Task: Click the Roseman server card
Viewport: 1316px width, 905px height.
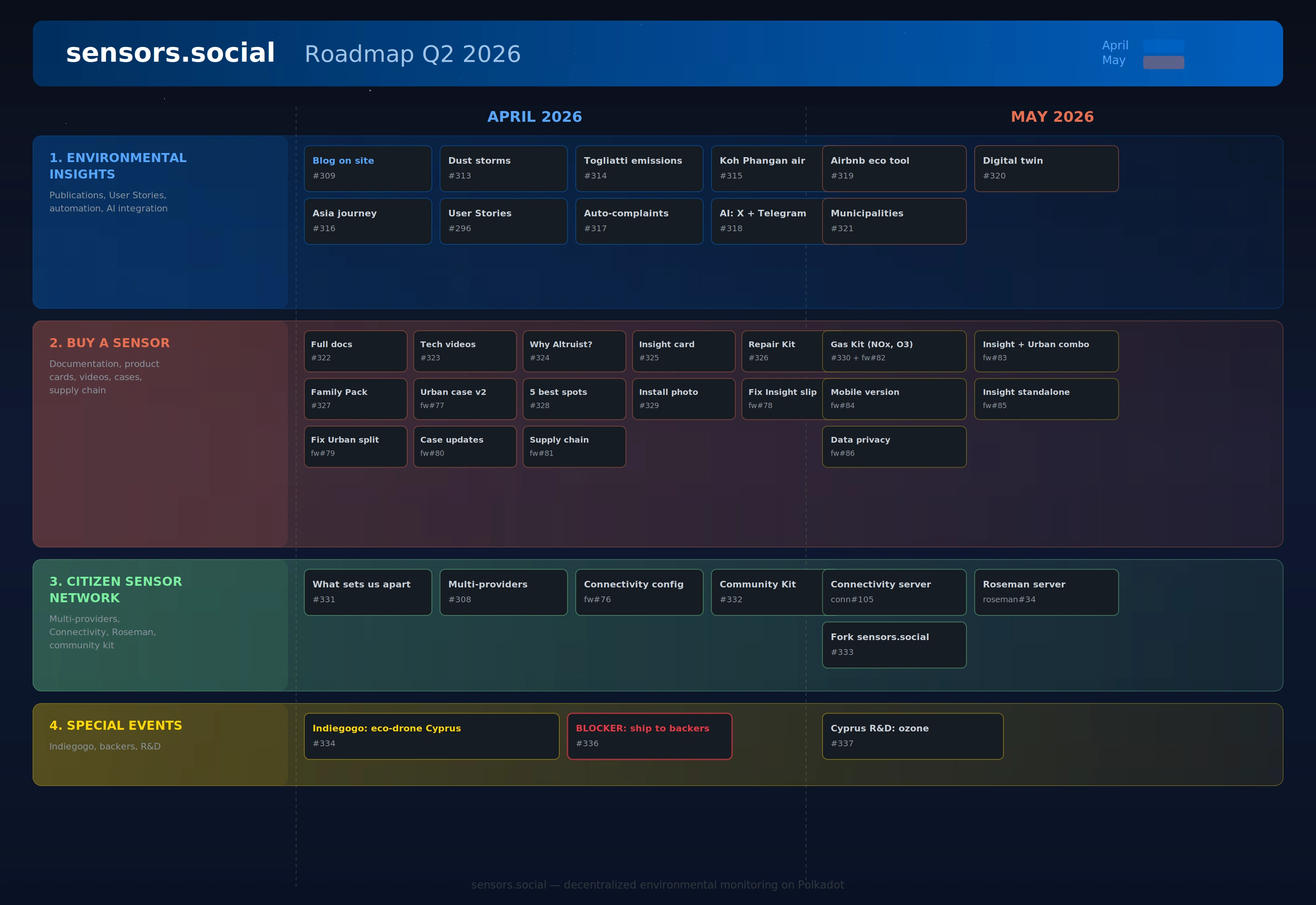Action: coord(1046,592)
